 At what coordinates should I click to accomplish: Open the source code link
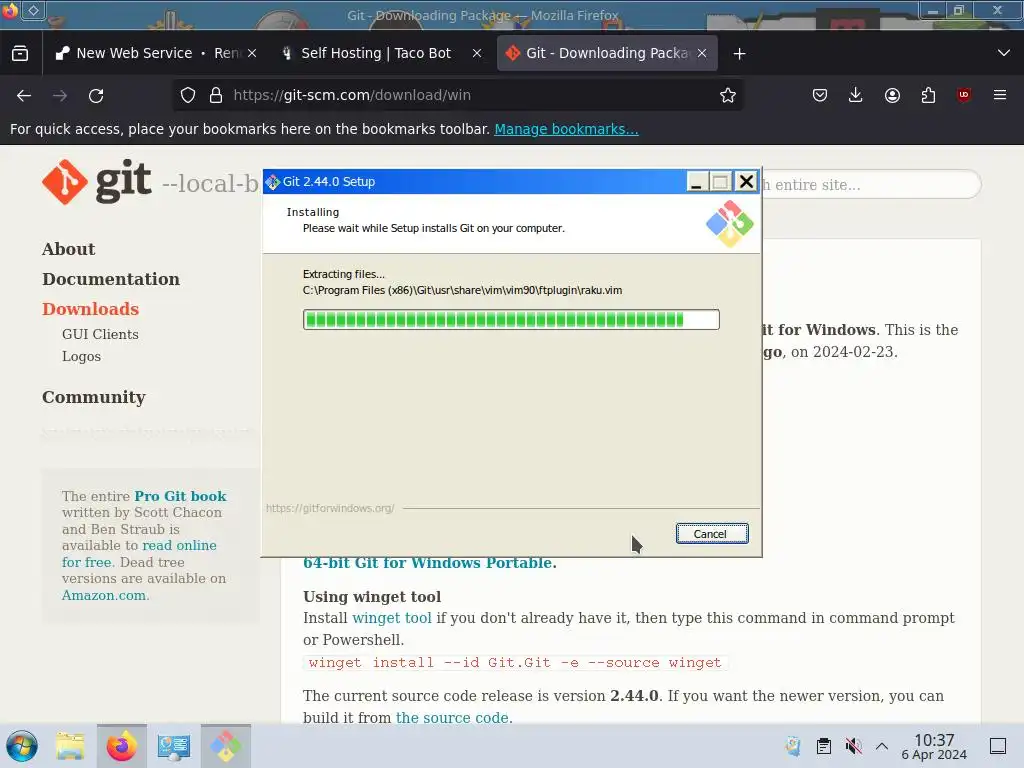[x=452, y=717]
